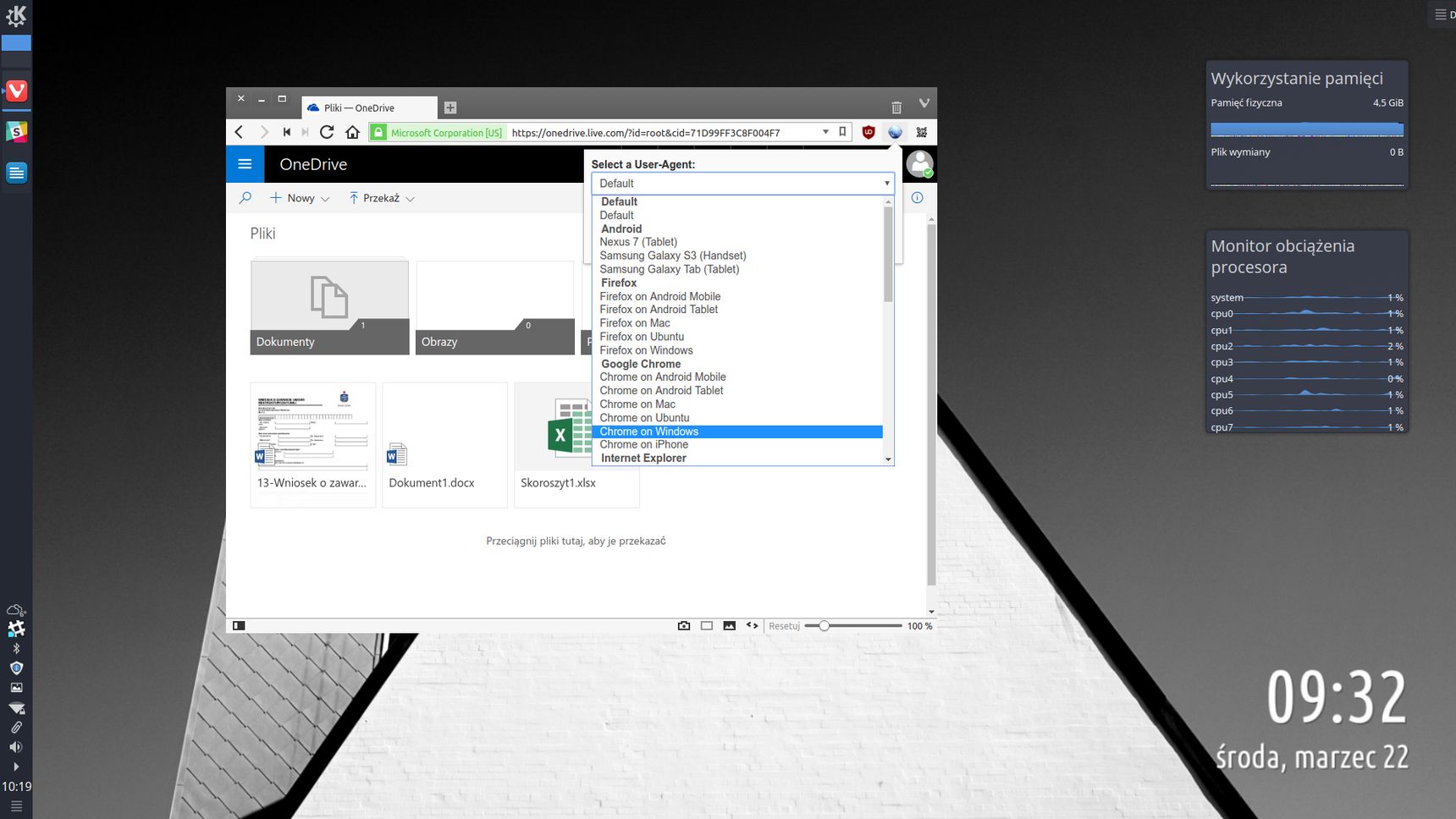The height and width of the screenshot is (819, 1456).
Task: Expand the address bar history dropdown
Action: (x=825, y=132)
